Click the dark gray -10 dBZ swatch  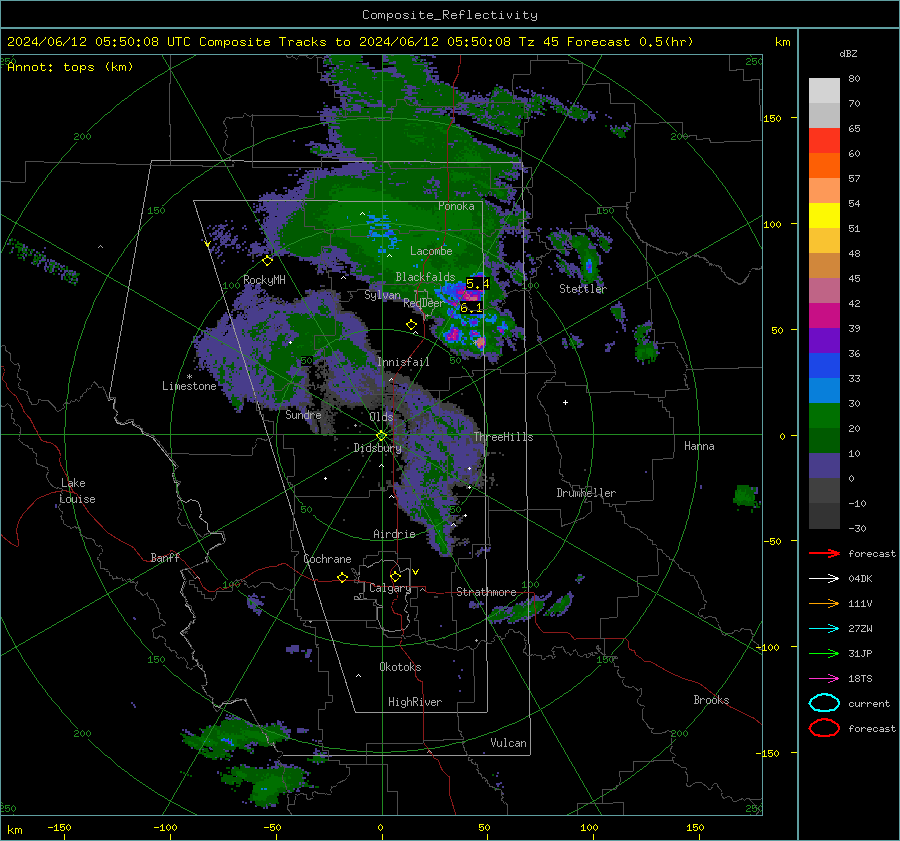pyautogui.click(x=824, y=515)
